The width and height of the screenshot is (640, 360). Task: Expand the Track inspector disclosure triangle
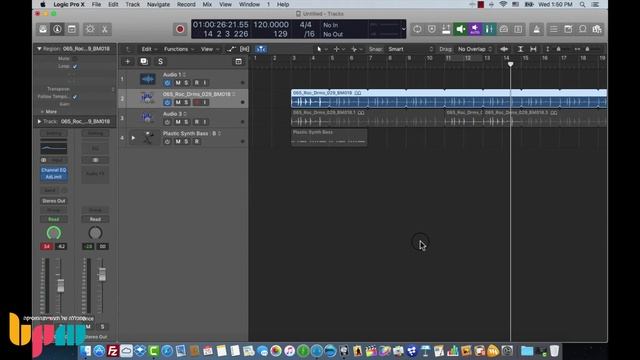click(39, 121)
